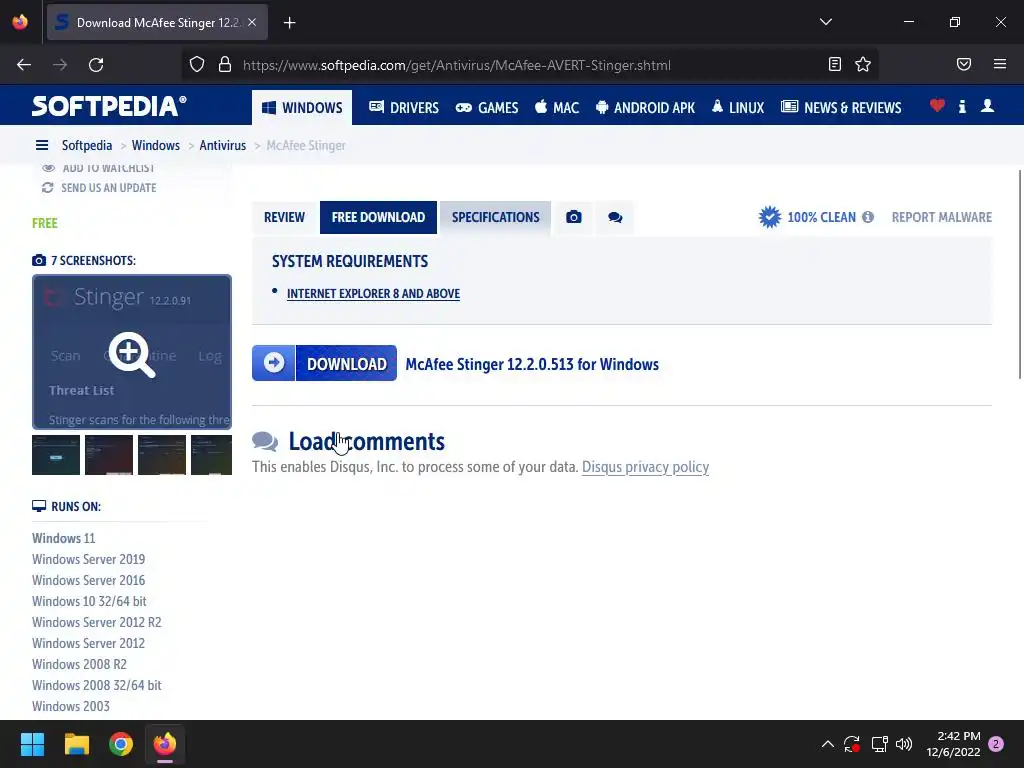Open the GAMES navigation section
The height and width of the screenshot is (768, 1024).
487,108
